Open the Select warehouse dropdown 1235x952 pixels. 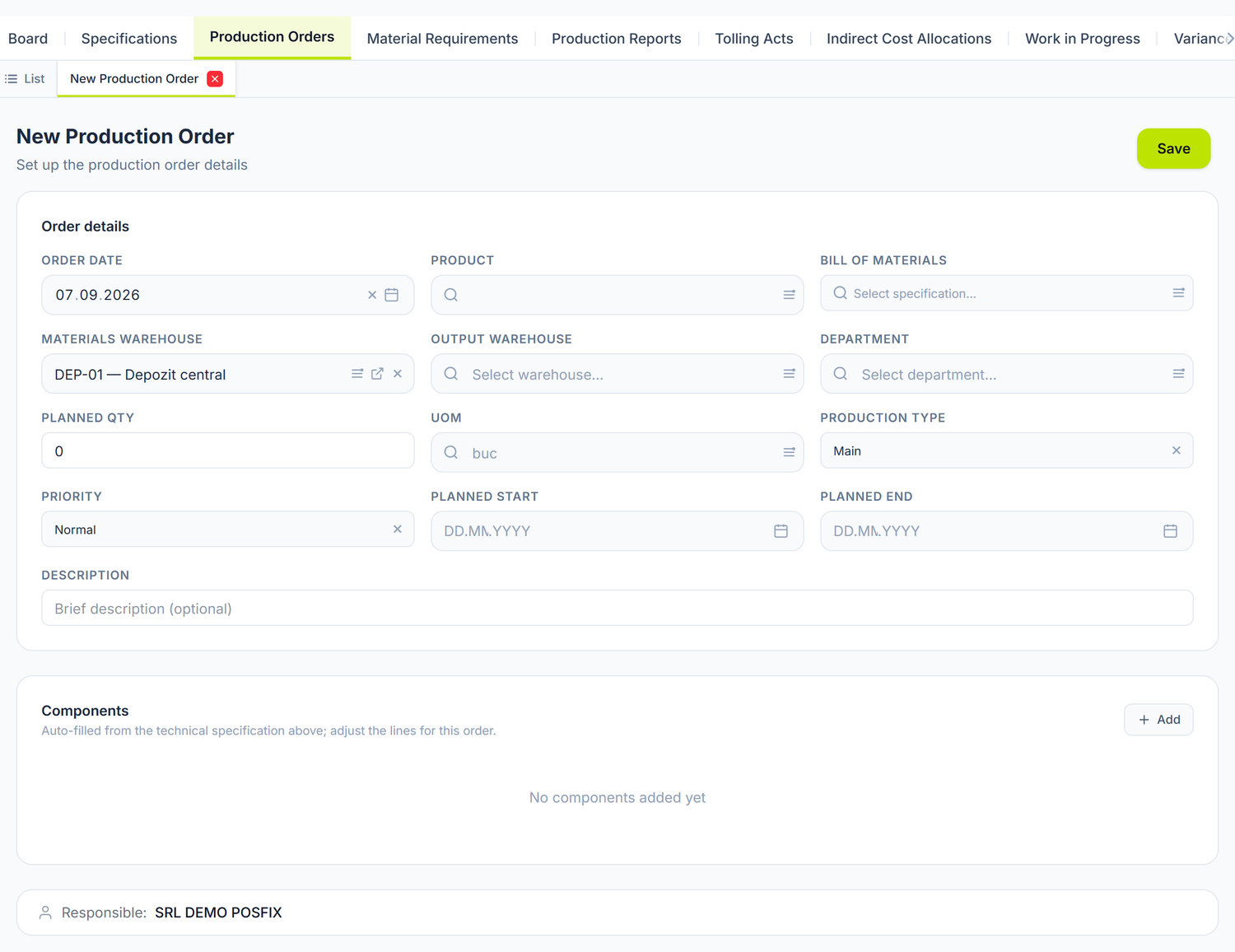(617, 374)
